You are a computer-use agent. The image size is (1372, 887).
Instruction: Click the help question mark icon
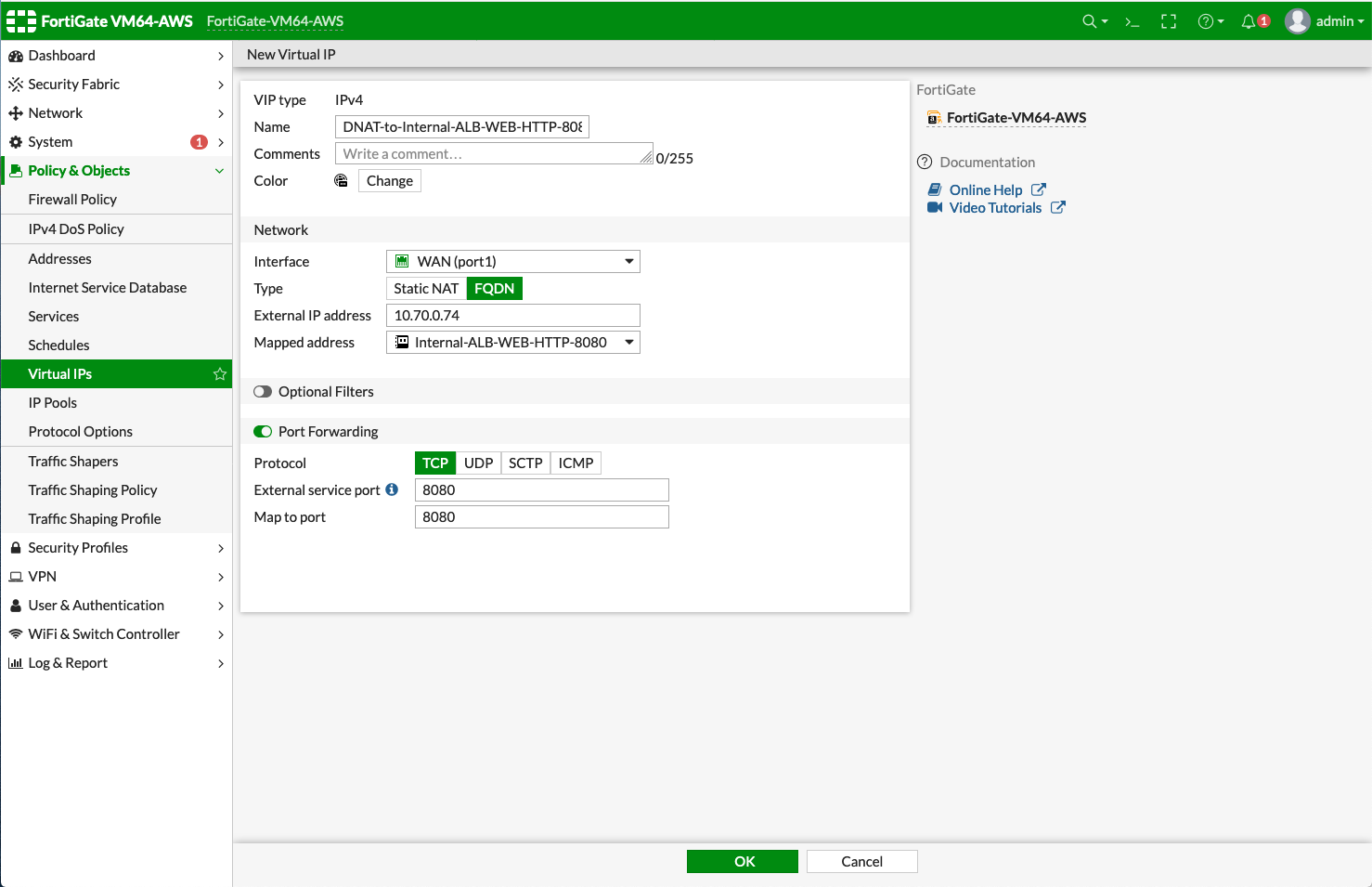coord(1206,21)
